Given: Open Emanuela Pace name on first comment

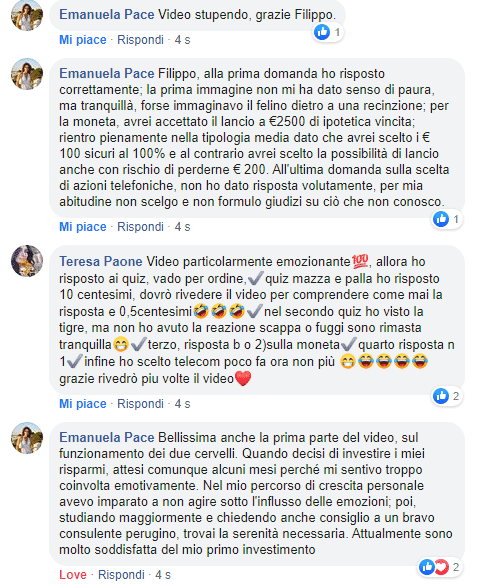Looking at the screenshot, I should click(x=107, y=15).
